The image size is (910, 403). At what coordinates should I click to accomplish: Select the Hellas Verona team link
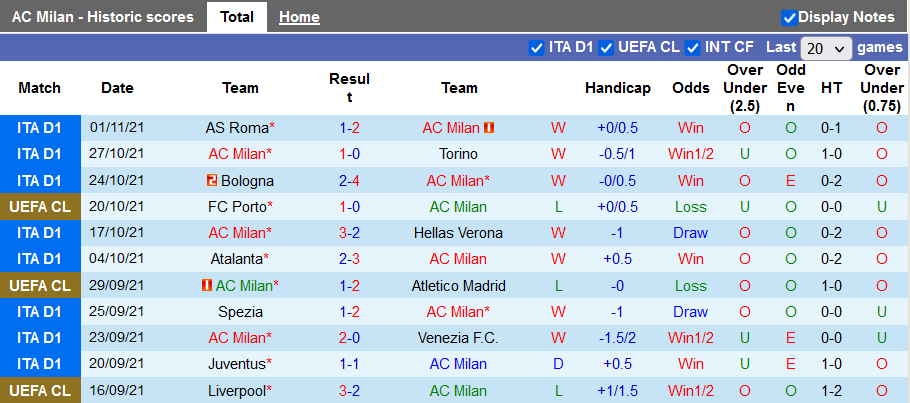point(458,233)
